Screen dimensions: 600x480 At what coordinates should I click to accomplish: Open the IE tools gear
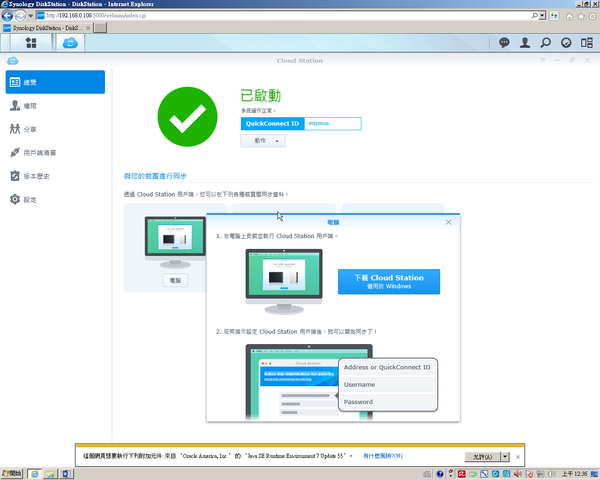pos(592,16)
